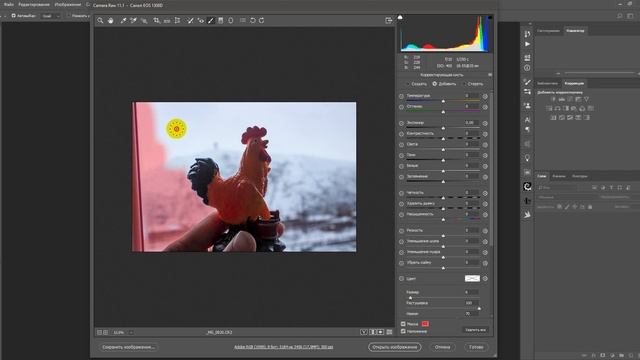Image resolution: width=640 pixels, height=360 pixels.
Task: Click the Экспонир value field
Action: pos(471,123)
